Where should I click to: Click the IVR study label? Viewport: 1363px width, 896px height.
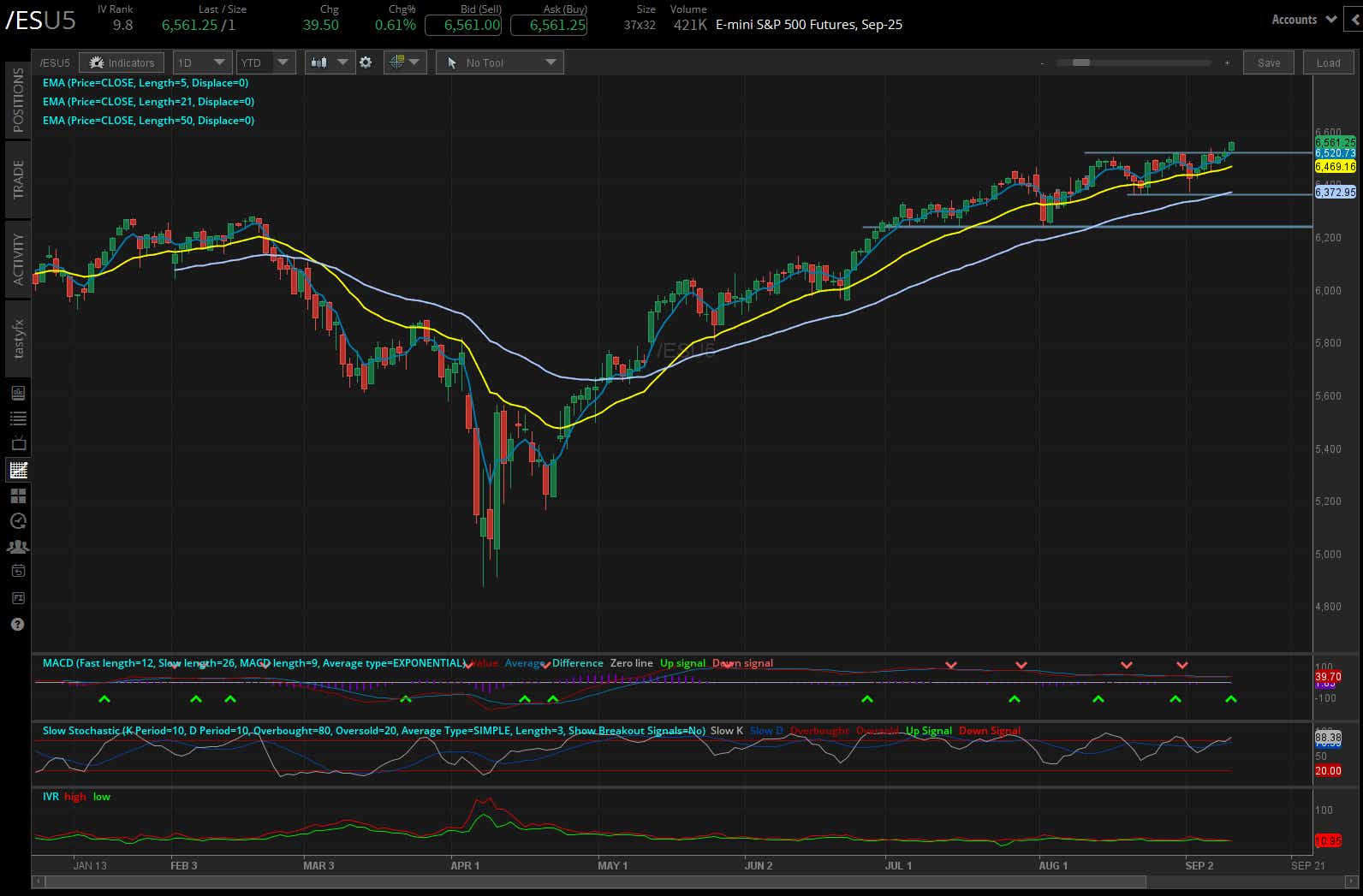coord(51,797)
